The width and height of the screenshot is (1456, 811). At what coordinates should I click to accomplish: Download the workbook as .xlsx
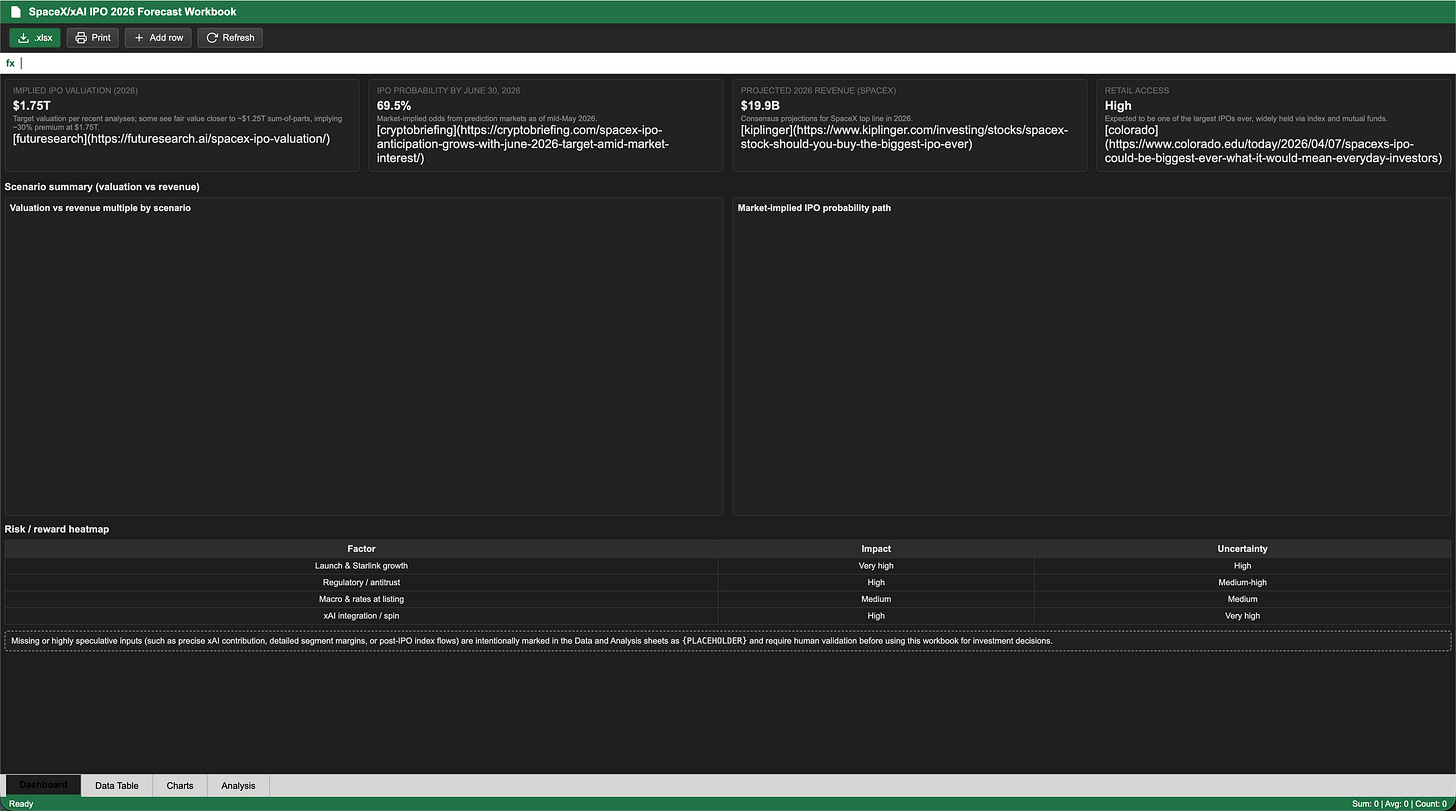coord(35,38)
